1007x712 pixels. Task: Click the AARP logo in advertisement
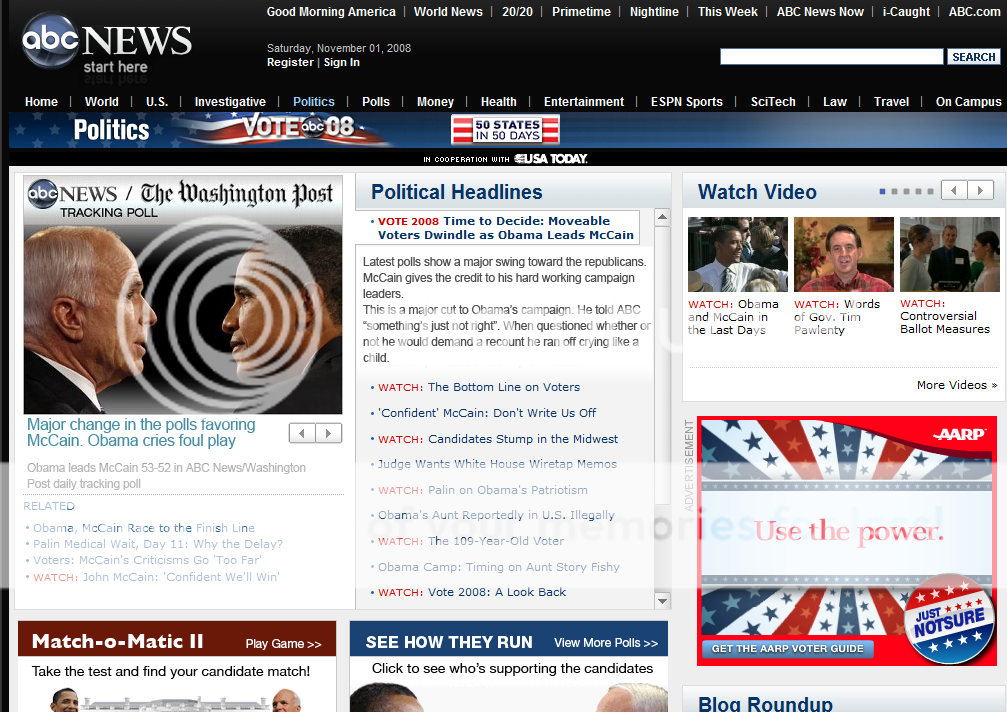[959, 435]
